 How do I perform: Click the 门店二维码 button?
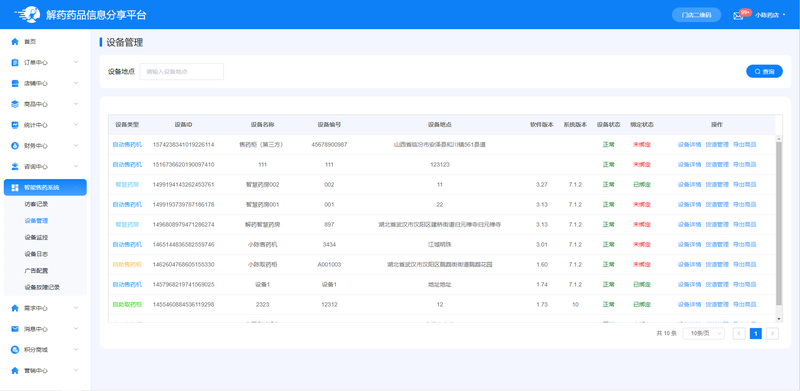[x=696, y=15]
